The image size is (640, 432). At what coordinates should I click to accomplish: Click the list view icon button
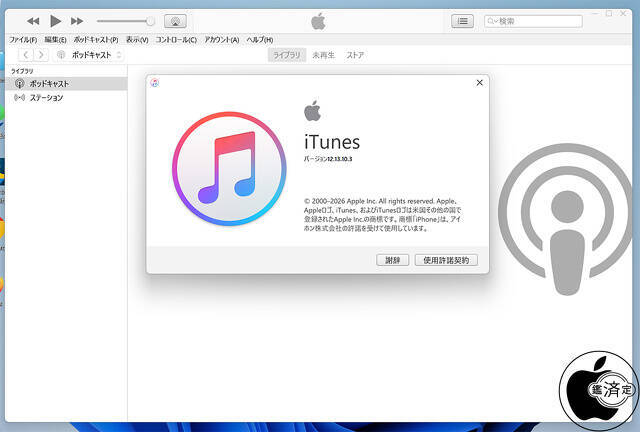(462, 21)
